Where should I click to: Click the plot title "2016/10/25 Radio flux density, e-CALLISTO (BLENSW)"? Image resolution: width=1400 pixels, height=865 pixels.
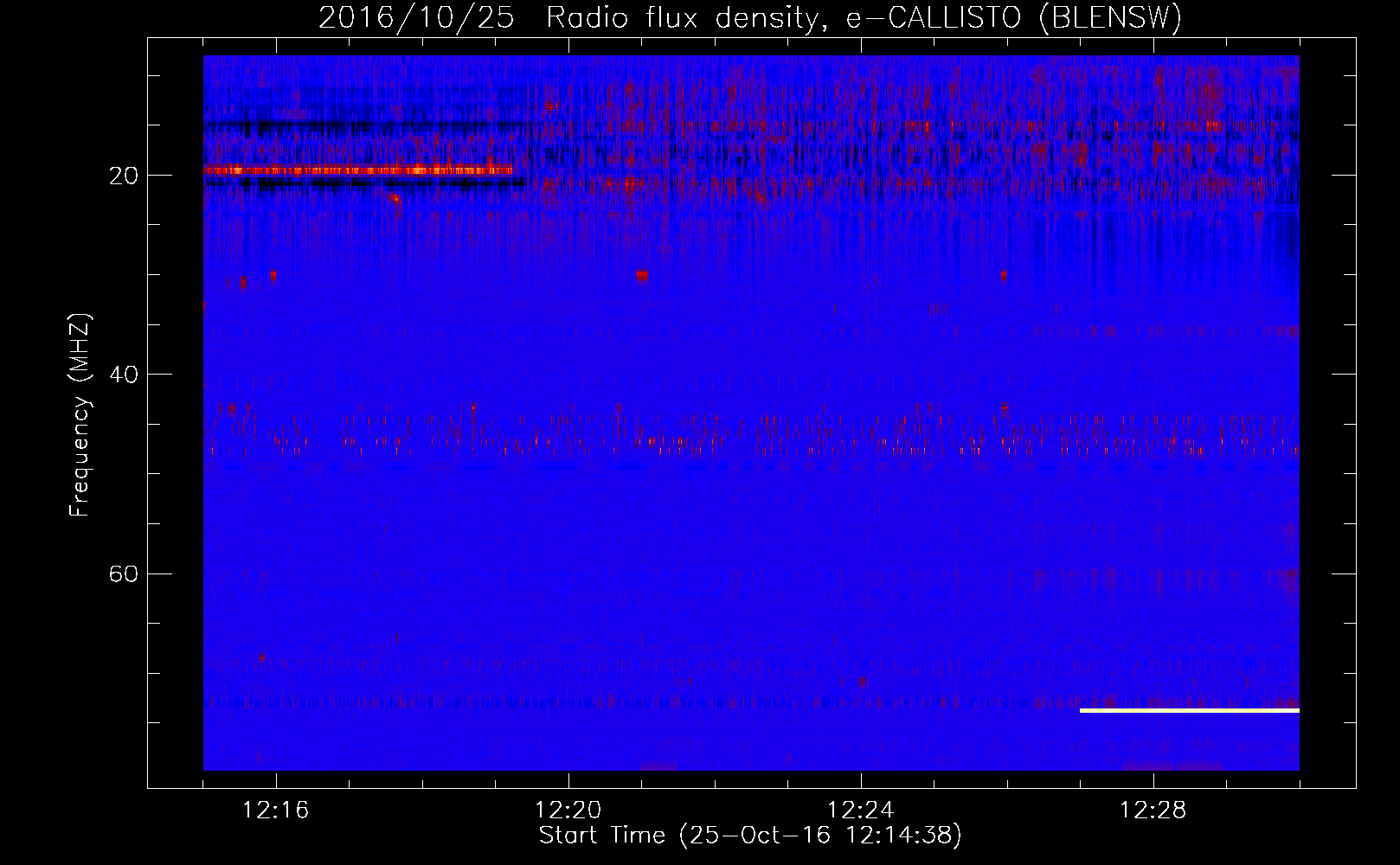(x=750, y=18)
